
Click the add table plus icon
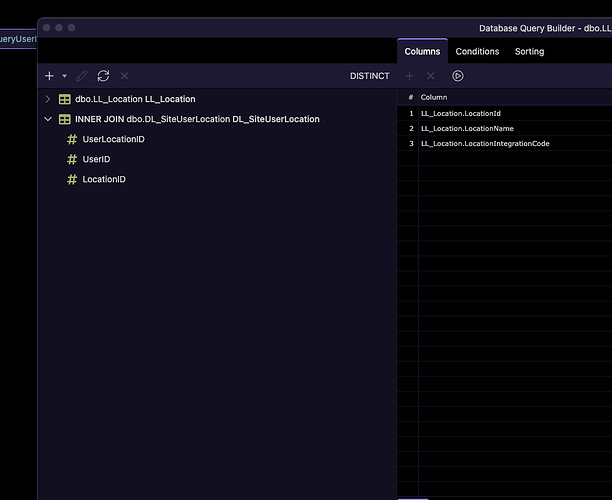pos(49,76)
